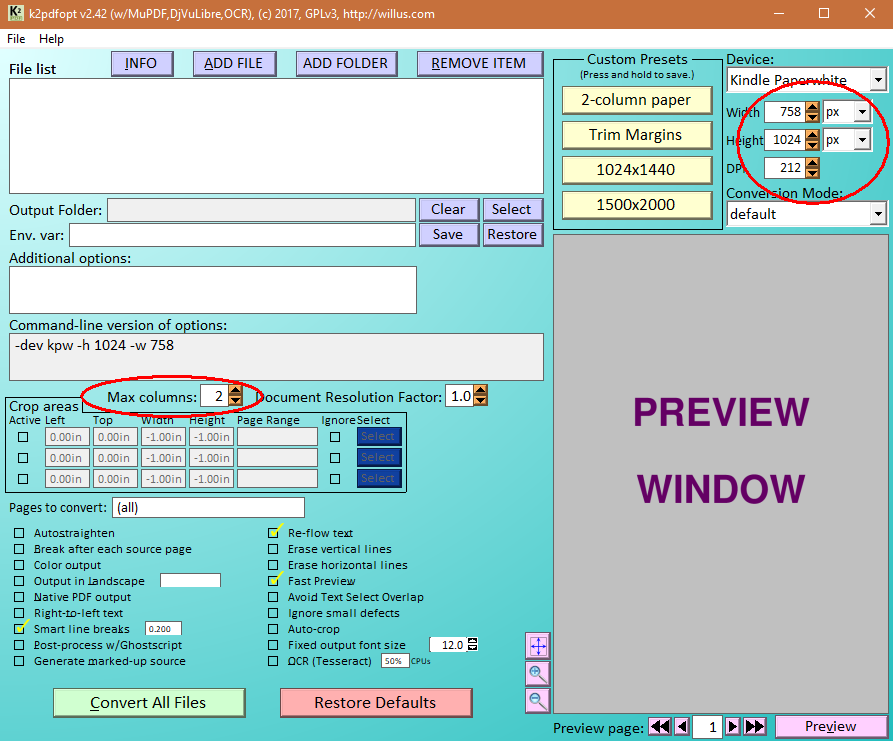The image size is (893, 741).
Task: Click the Preview page number field
Action: pos(707,727)
